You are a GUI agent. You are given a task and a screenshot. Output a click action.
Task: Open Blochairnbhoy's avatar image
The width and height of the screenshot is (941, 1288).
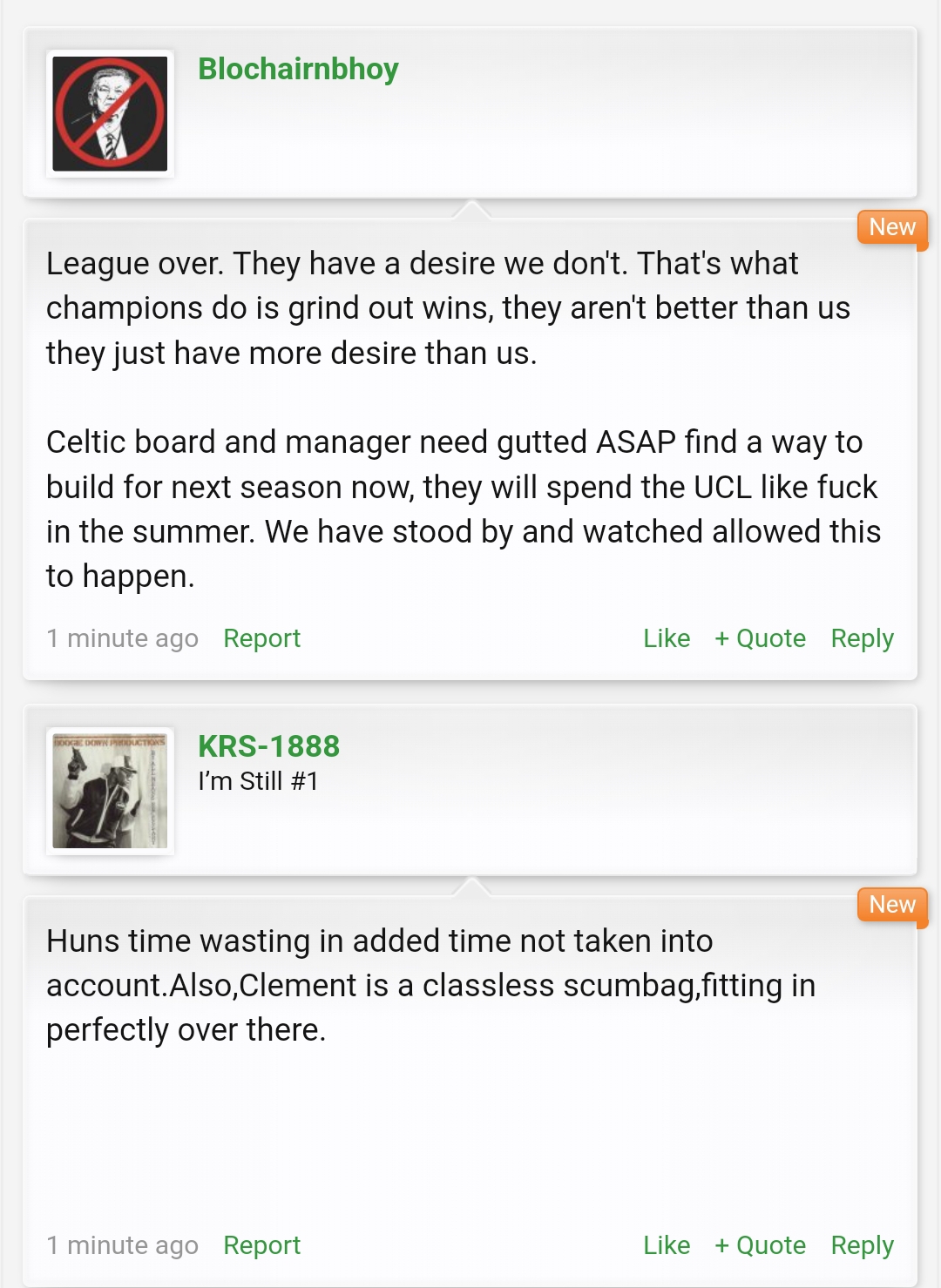coord(110,113)
